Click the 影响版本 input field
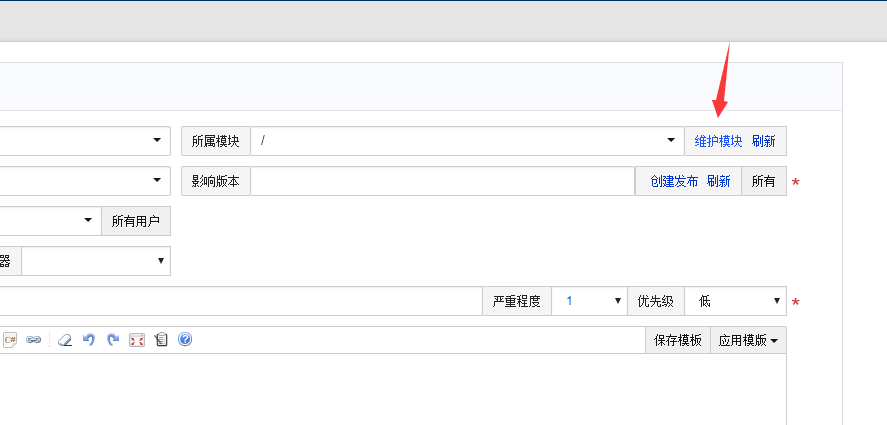The height and width of the screenshot is (425, 887). pos(442,181)
